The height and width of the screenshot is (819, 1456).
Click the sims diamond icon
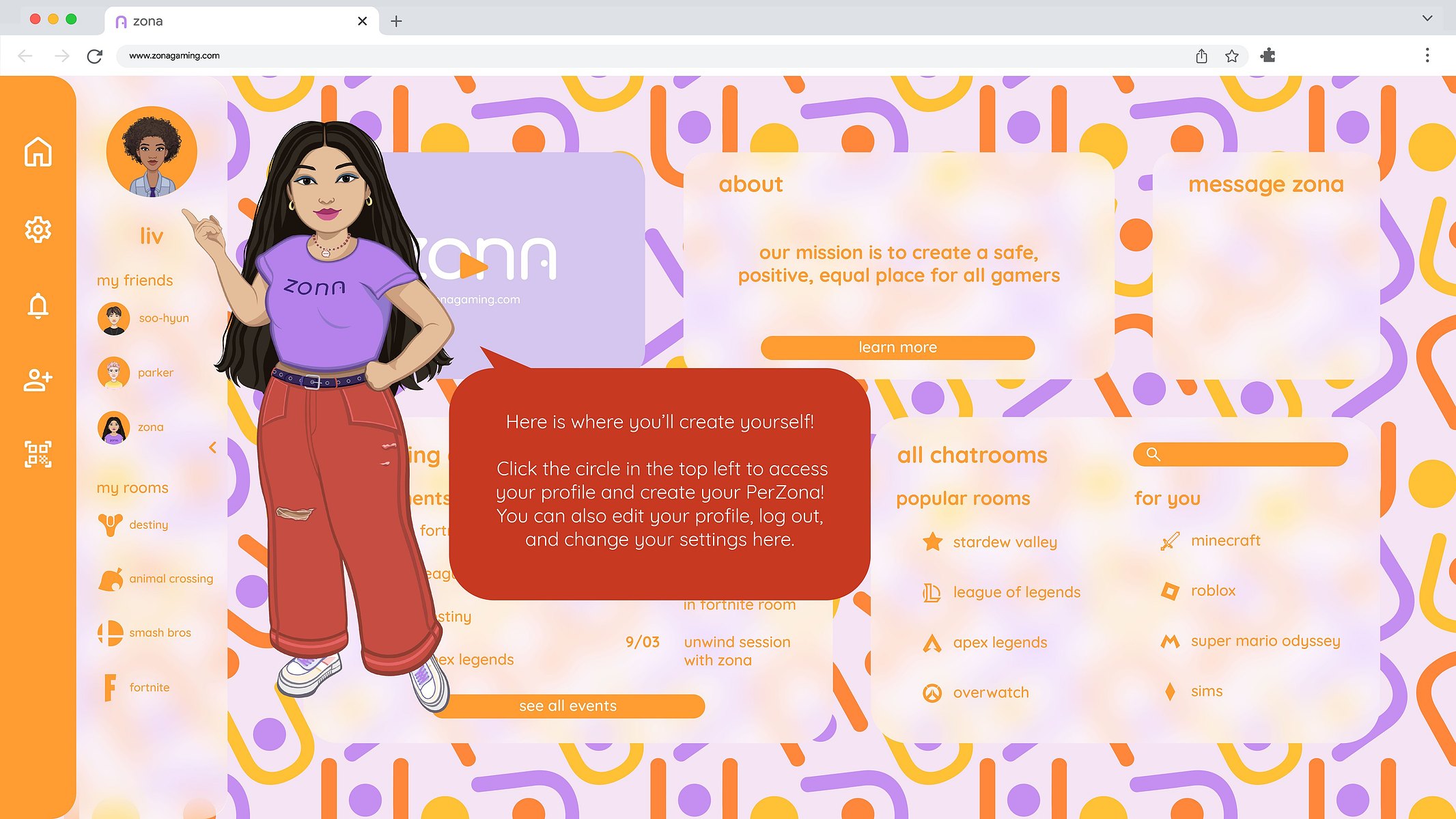[x=1170, y=691]
